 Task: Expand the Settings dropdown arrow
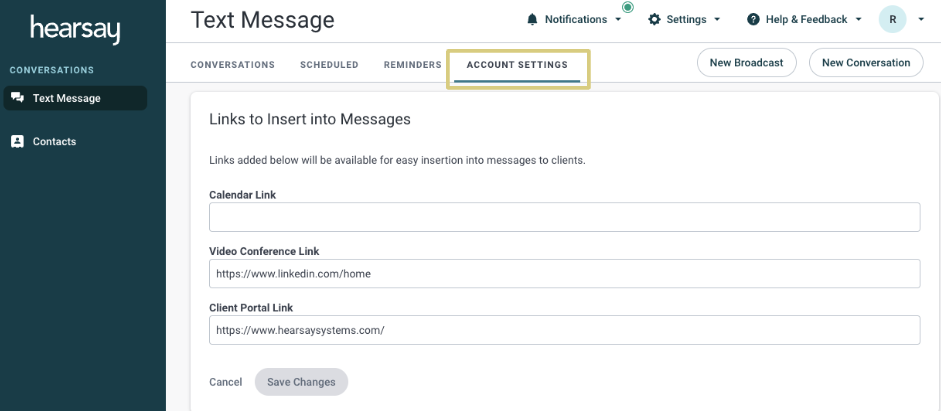[x=717, y=20]
